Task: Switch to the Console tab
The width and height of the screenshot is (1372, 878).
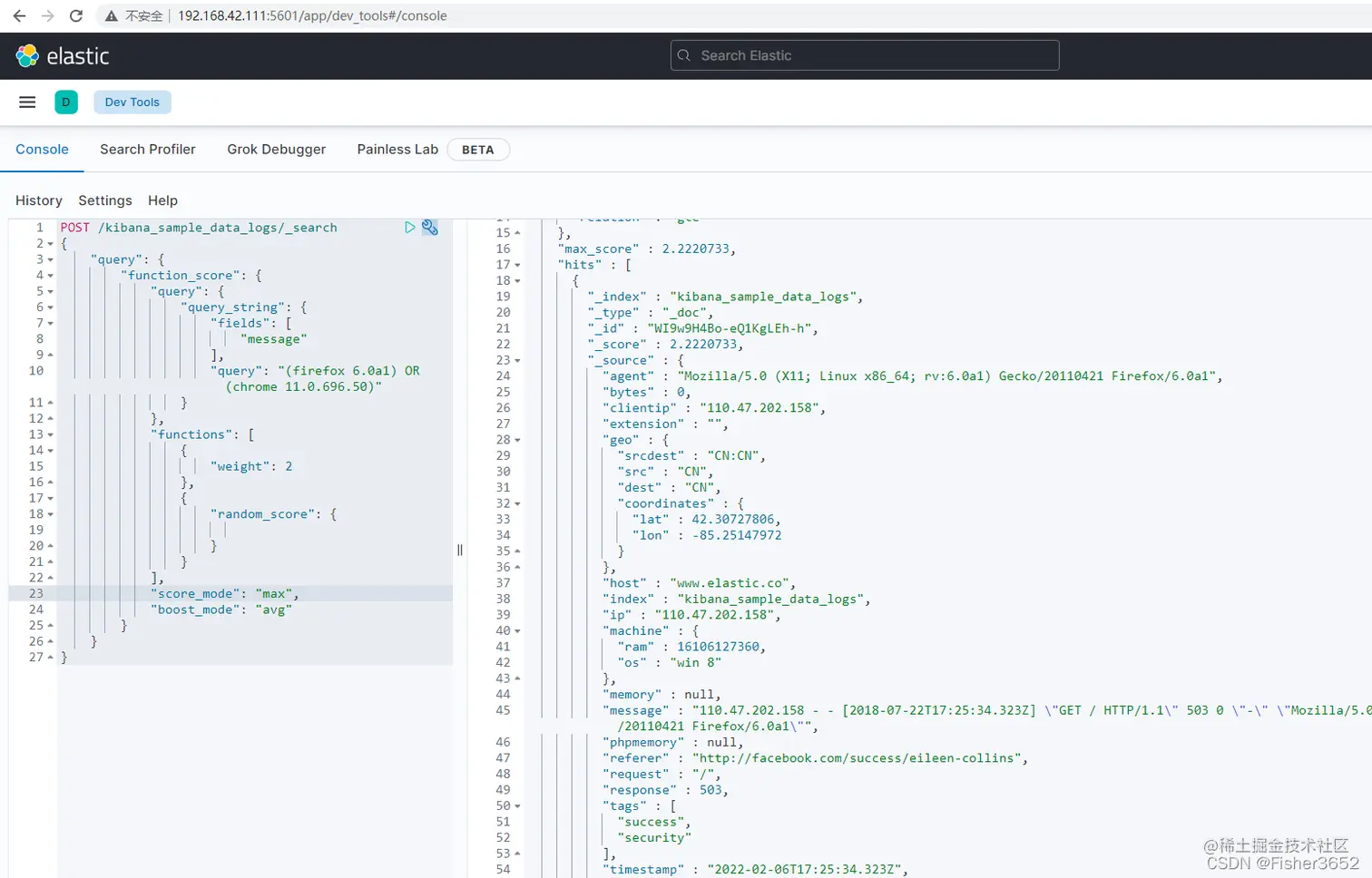Action: pyautogui.click(x=42, y=150)
